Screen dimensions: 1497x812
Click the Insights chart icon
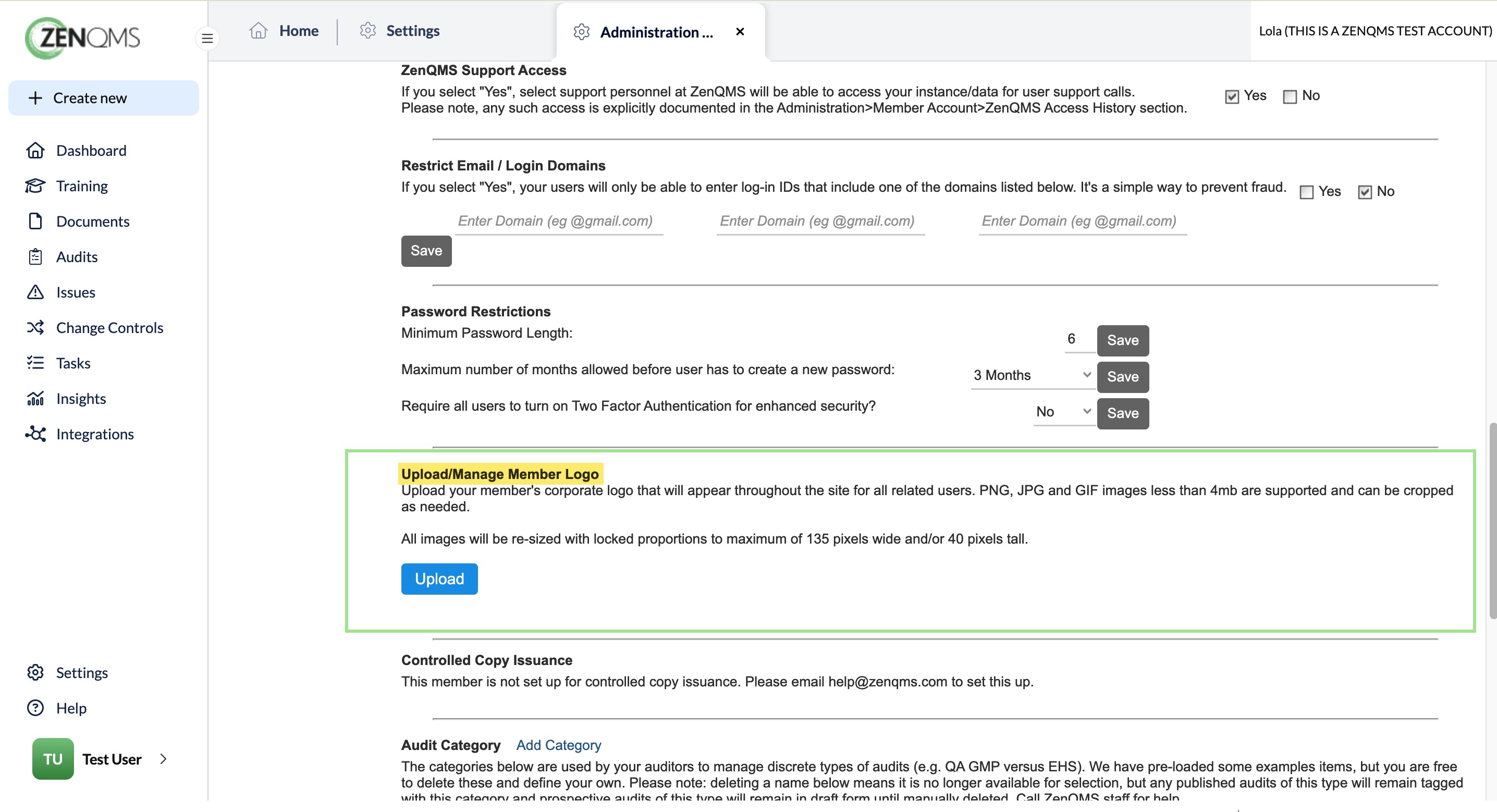[35, 399]
